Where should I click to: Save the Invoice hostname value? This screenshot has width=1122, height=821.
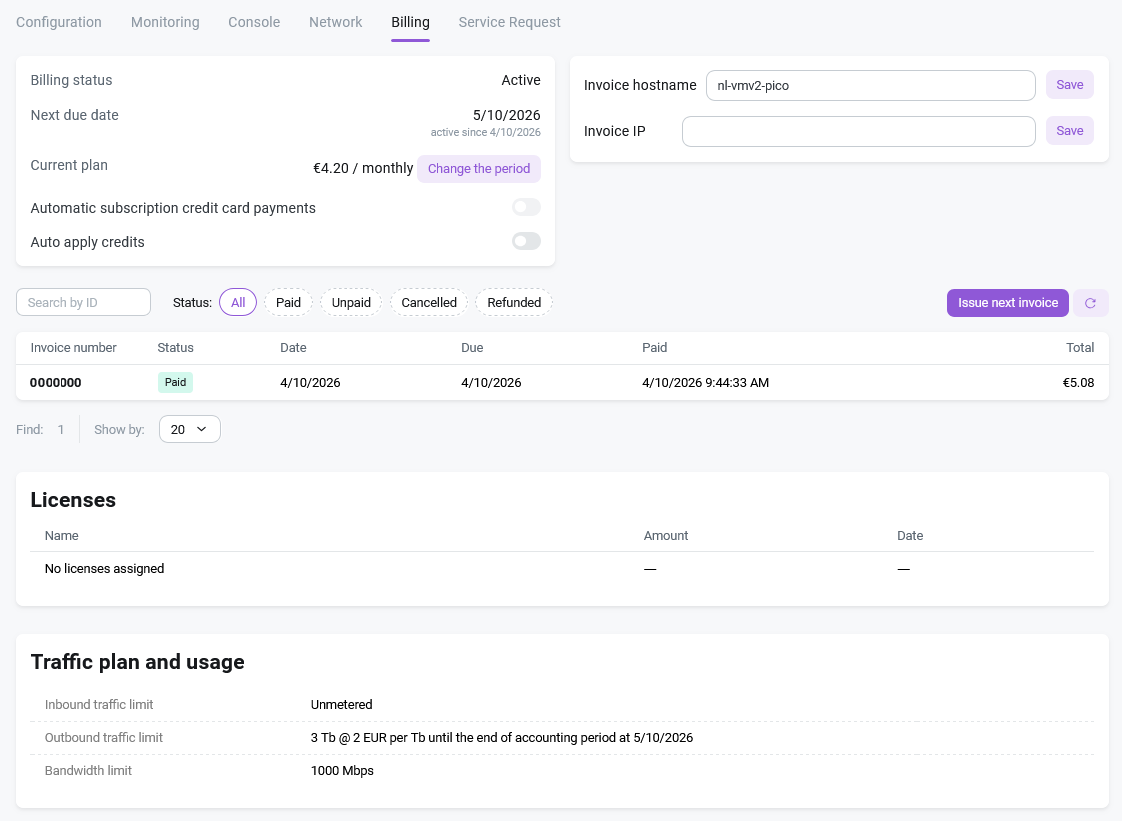coord(1069,85)
